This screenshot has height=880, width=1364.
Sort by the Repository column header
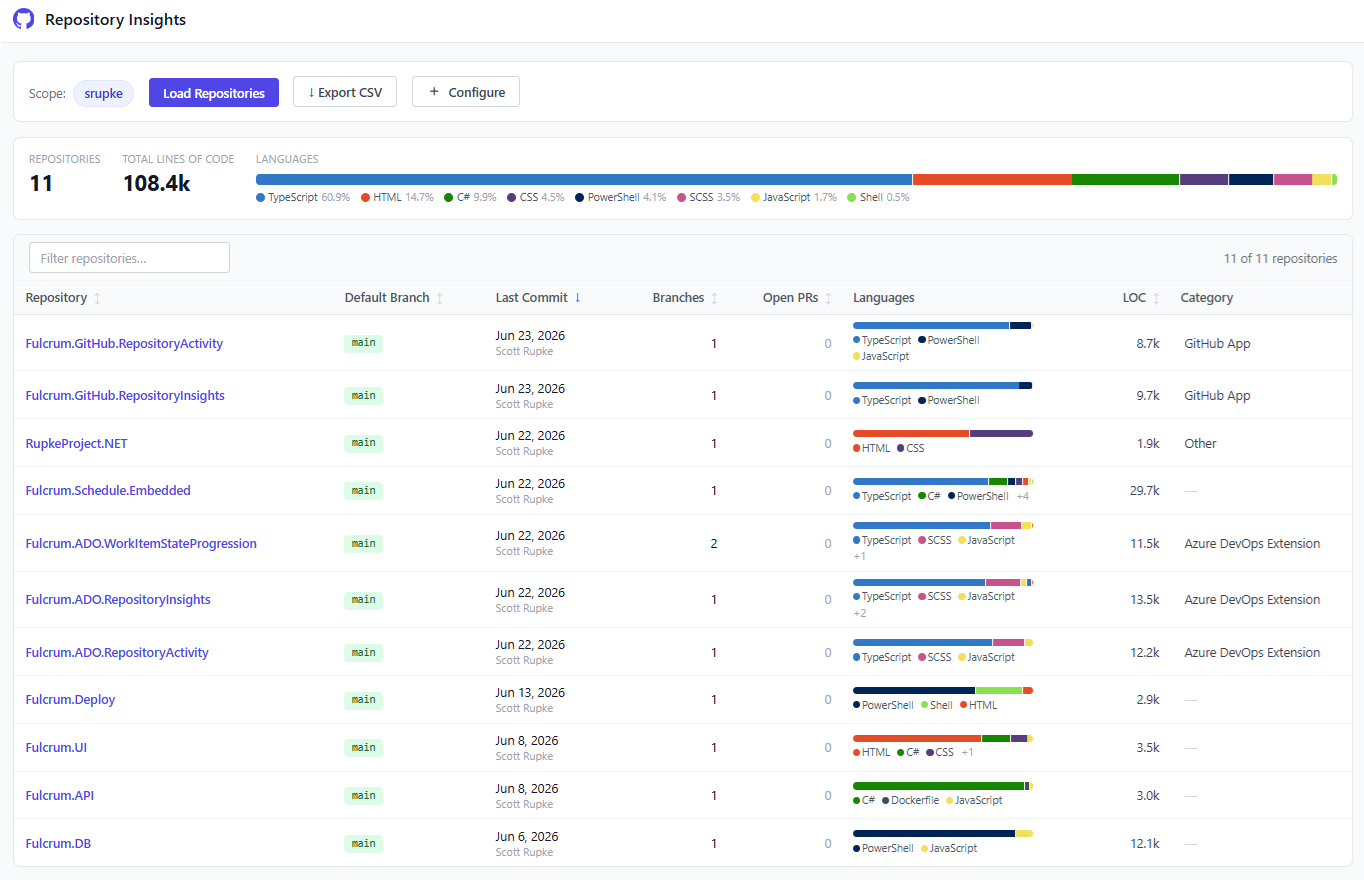click(x=63, y=298)
